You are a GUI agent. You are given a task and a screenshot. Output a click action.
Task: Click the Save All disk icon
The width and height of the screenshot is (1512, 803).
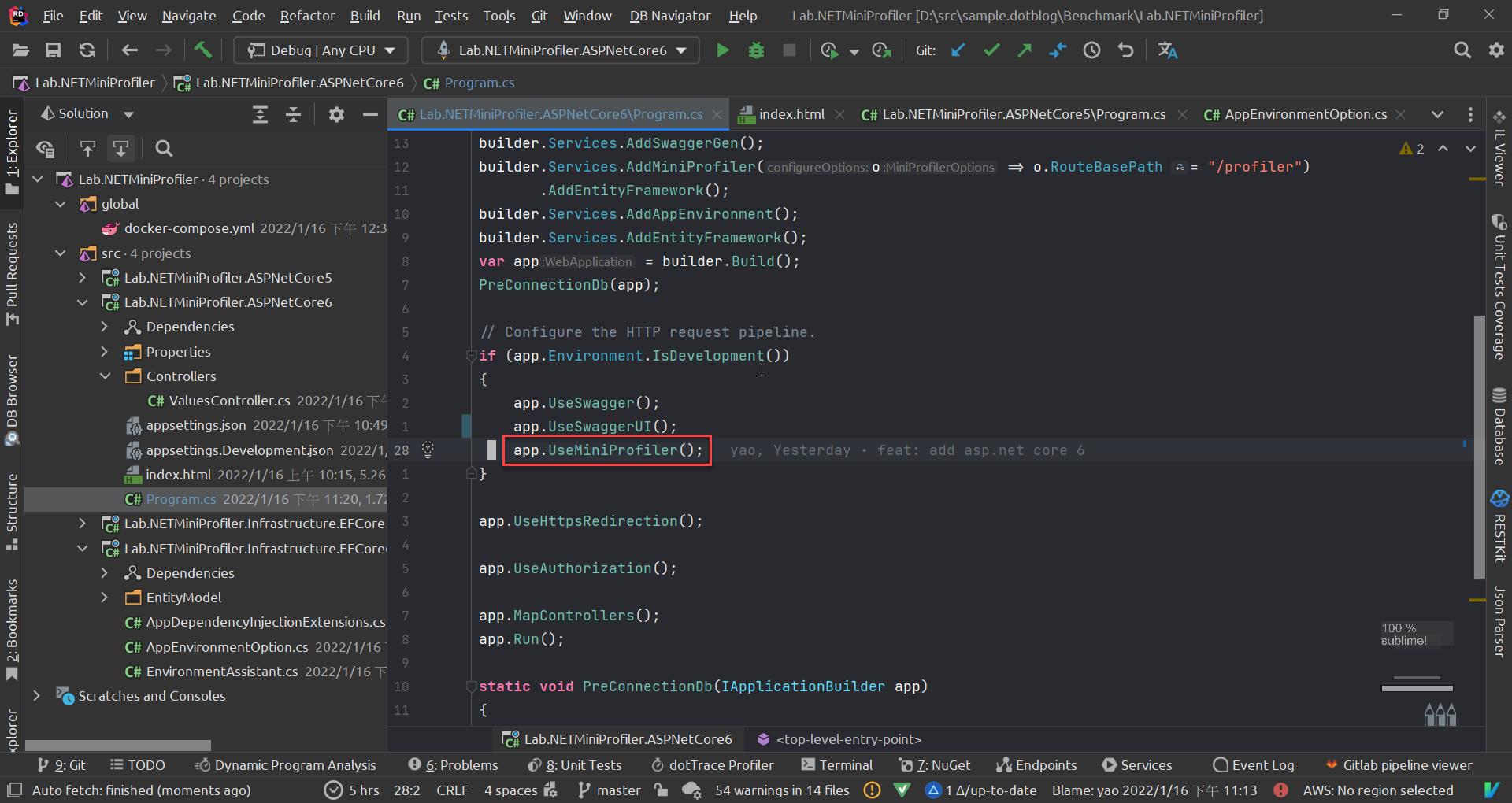(53, 50)
